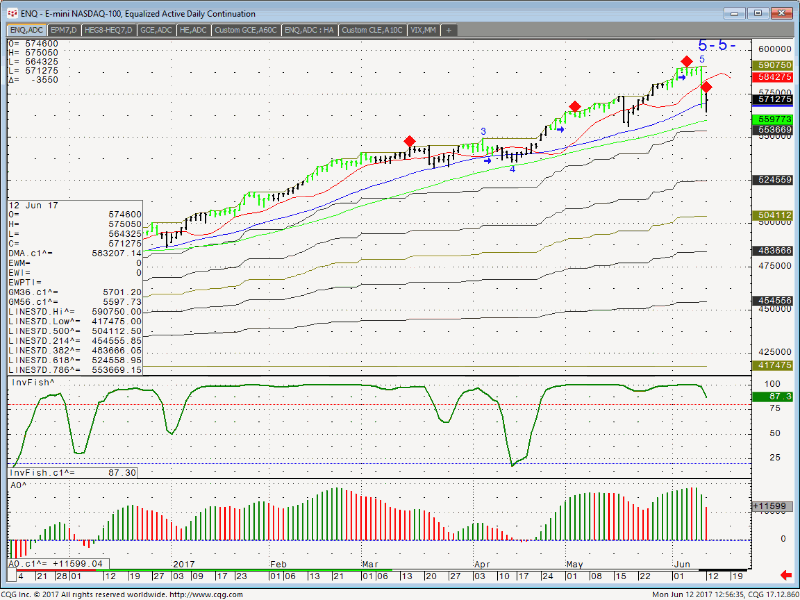The height and width of the screenshot is (600, 800).
Task: Click the LINES7D.Low^= 417475.00 row
Action: (75, 321)
